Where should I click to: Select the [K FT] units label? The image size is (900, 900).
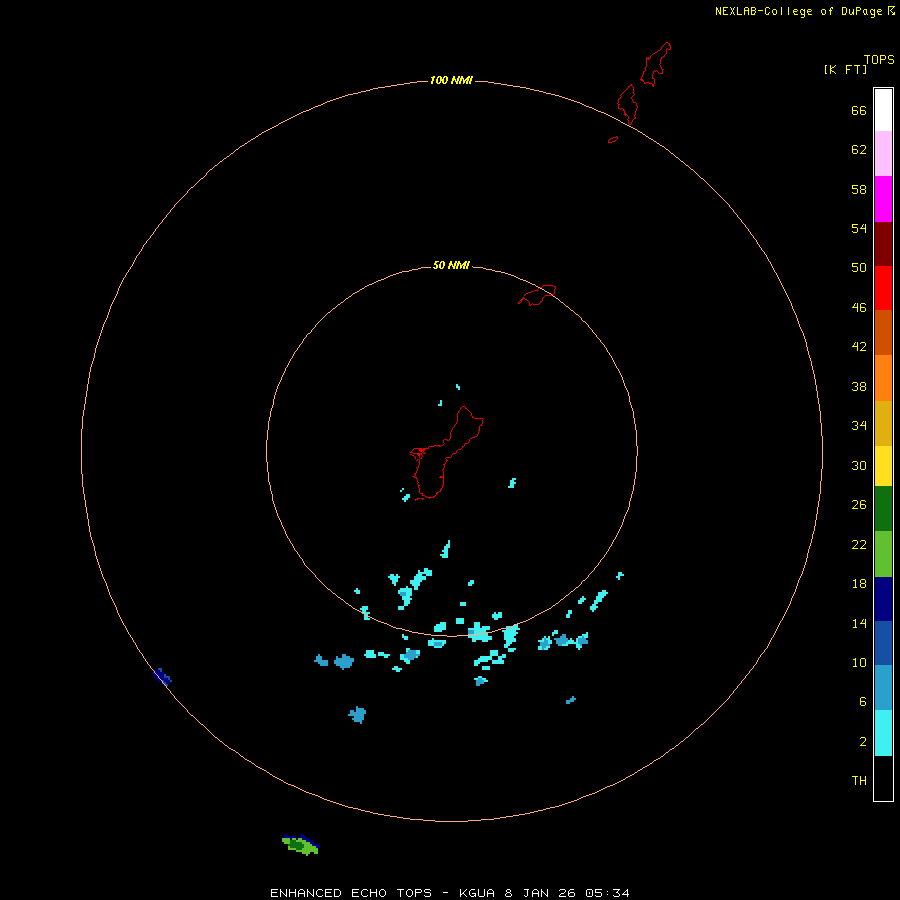click(x=845, y=69)
